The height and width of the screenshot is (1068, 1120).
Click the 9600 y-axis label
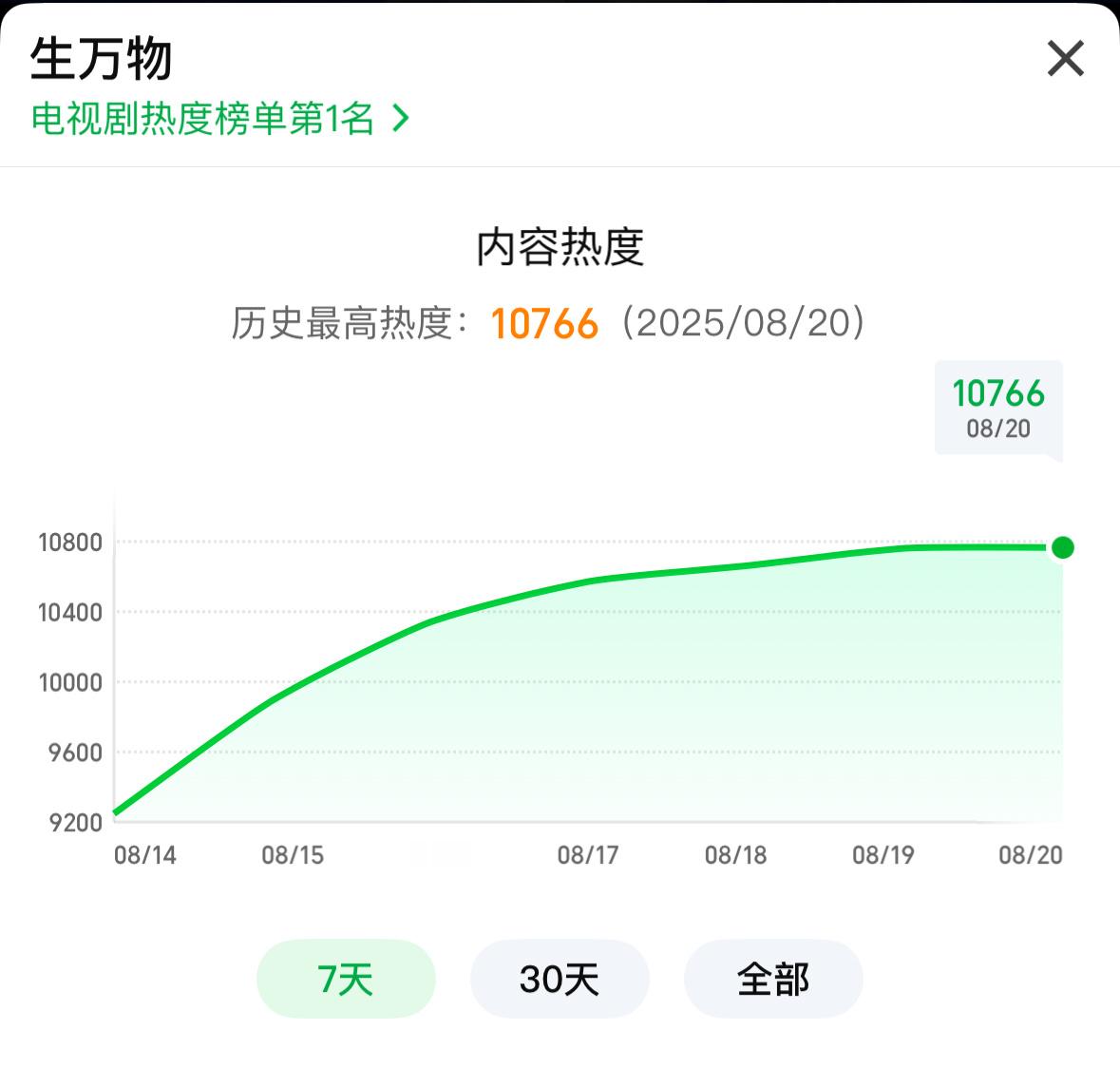coord(75,753)
